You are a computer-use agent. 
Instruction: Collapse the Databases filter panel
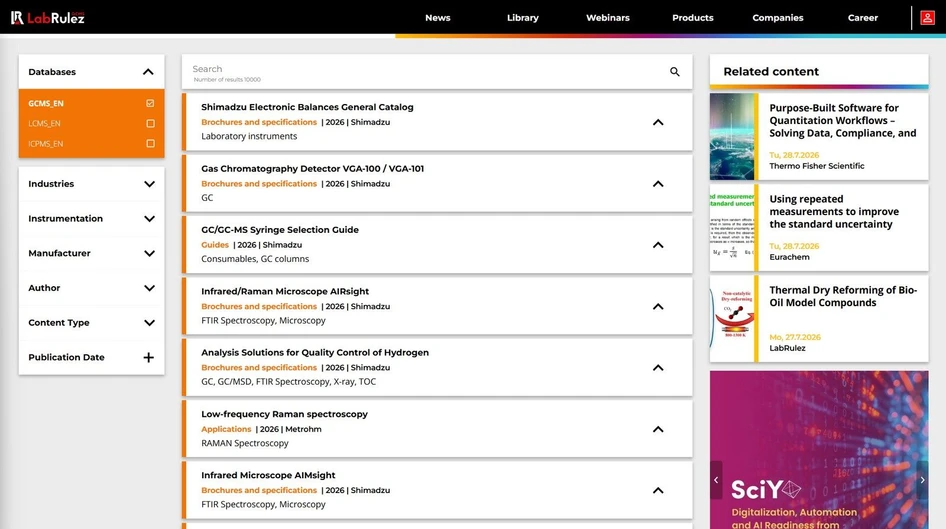148,72
